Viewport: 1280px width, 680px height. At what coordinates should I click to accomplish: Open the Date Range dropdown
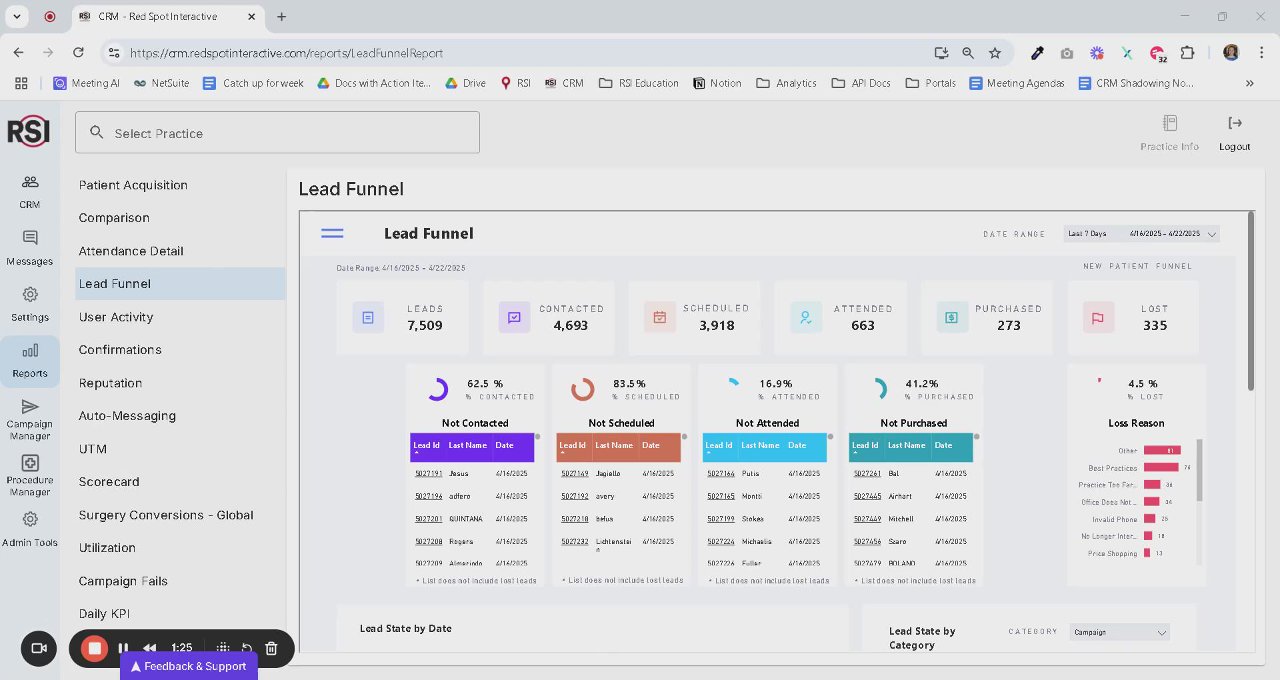(1141, 233)
